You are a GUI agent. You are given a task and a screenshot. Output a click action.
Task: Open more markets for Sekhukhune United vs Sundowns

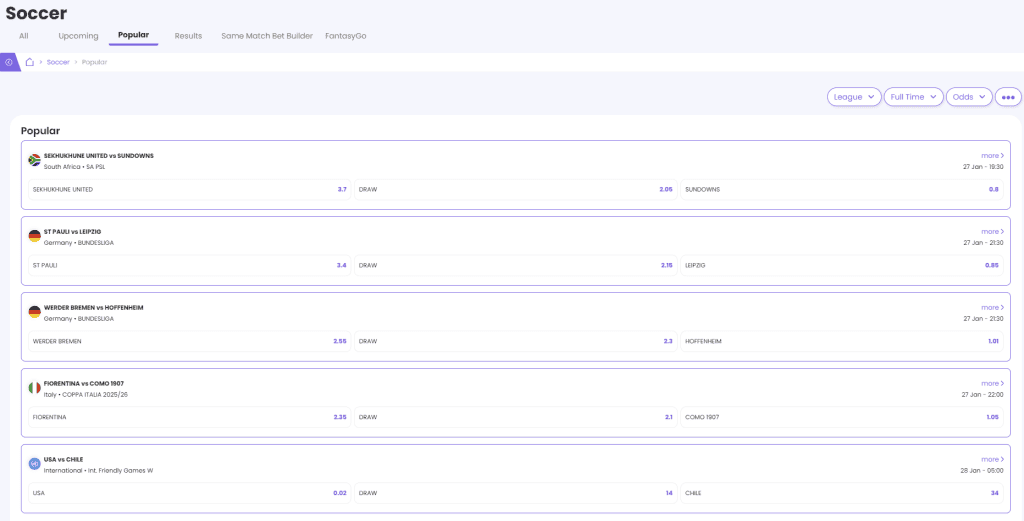tap(992, 155)
